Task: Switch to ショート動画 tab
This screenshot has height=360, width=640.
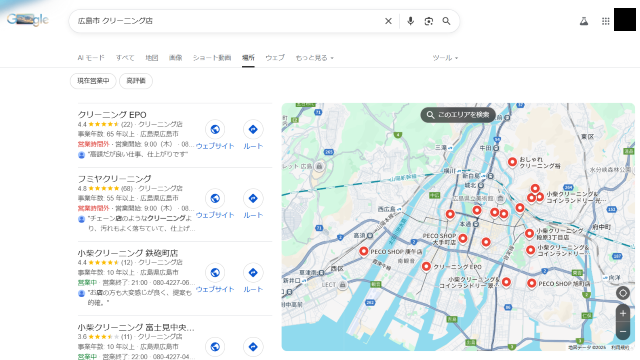Action: [x=212, y=58]
